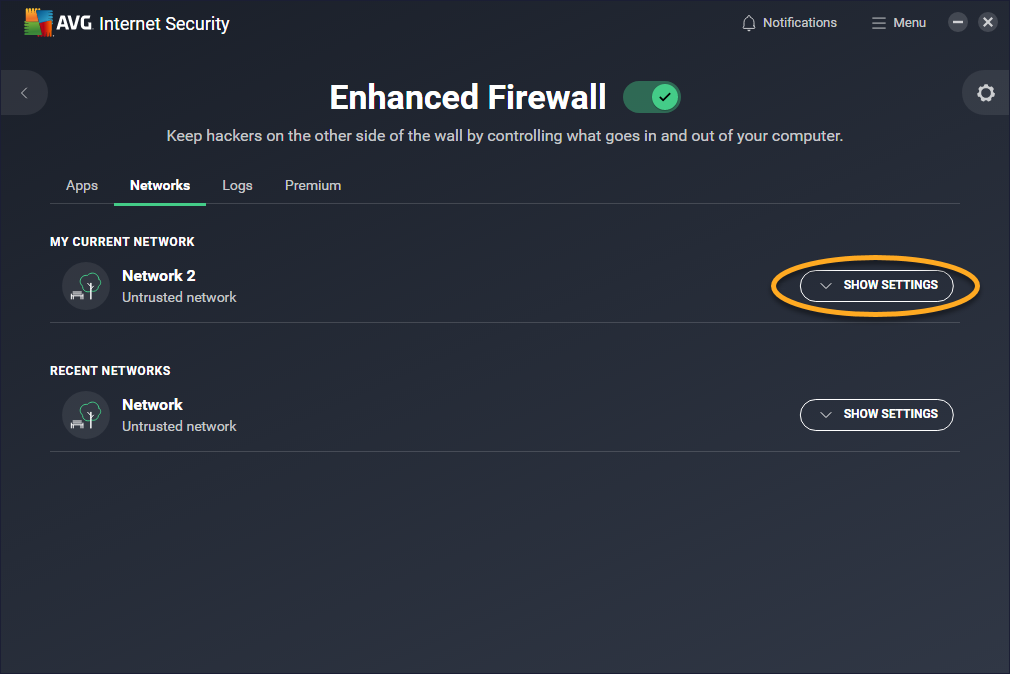Open the hamburger Menu icon
This screenshot has width=1010, height=674.
point(879,23)
